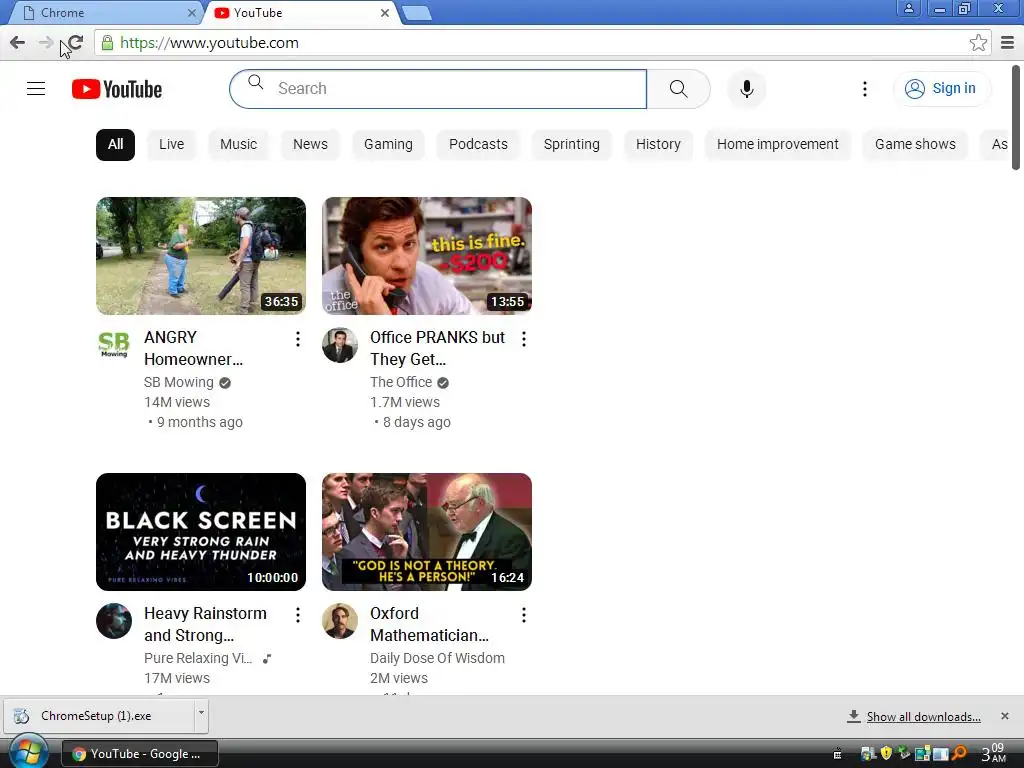This screenshot has height=768, width=1024.
Task: Open the Windows Start orb
Action: tap(29, 752)
